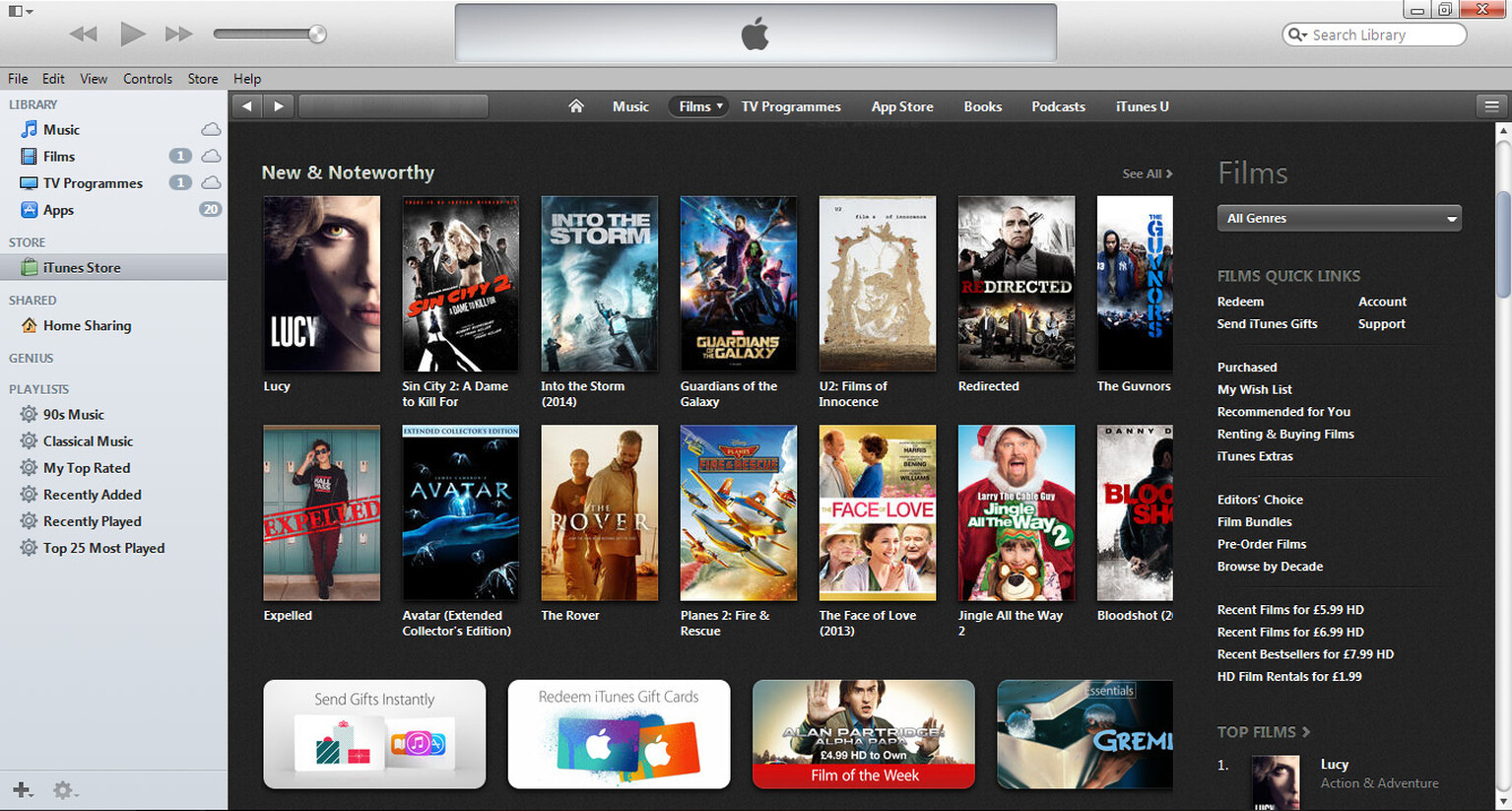Switch to the Podcasts store tab

click(1058, 106)
